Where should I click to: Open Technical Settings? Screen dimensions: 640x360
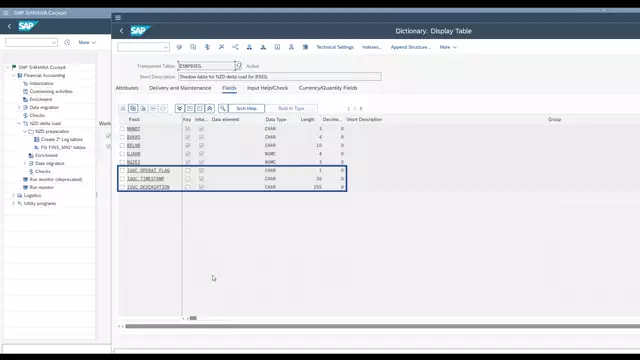[x=335, y=47]
